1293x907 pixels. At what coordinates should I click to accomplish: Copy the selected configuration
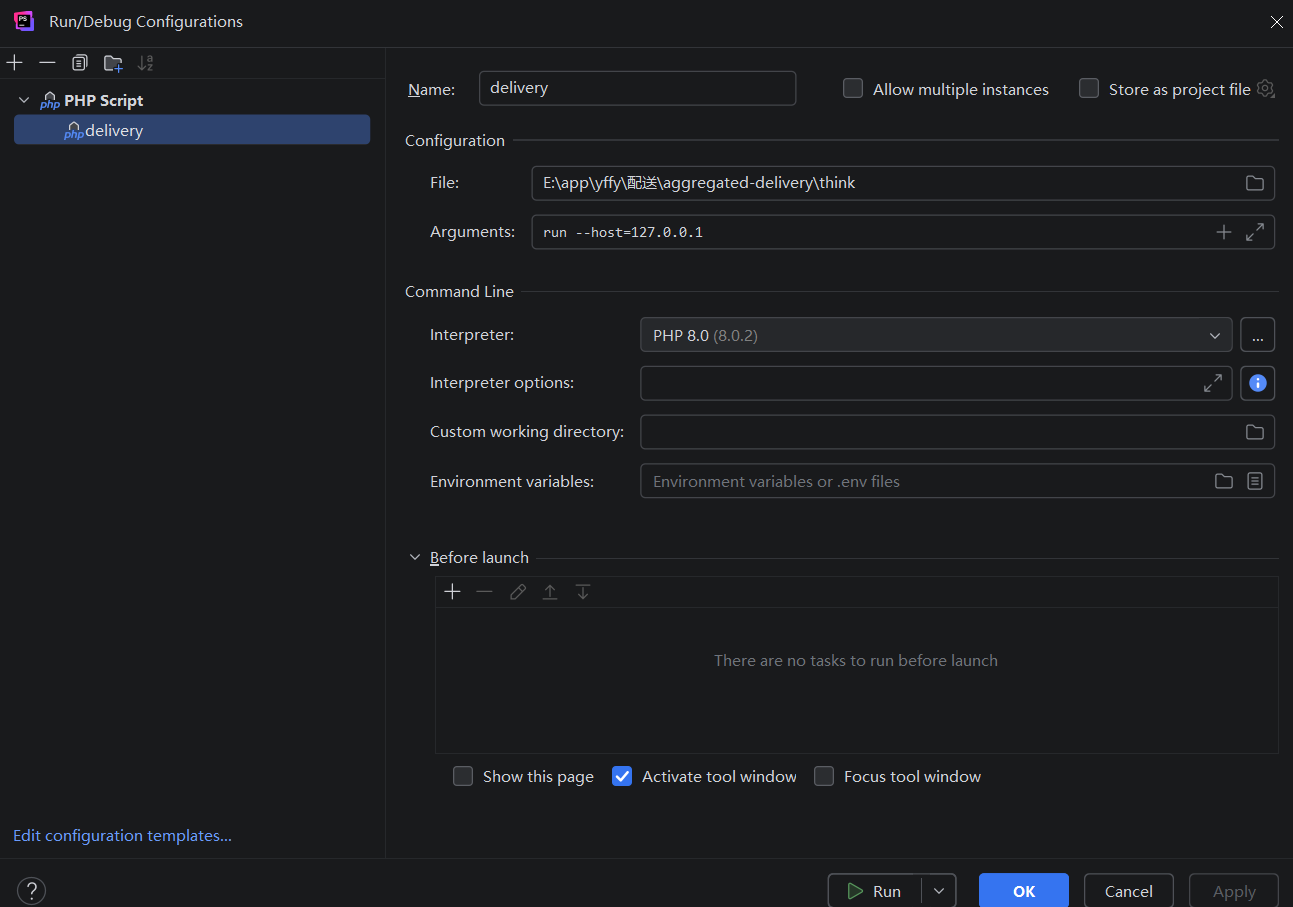[80, 63]
